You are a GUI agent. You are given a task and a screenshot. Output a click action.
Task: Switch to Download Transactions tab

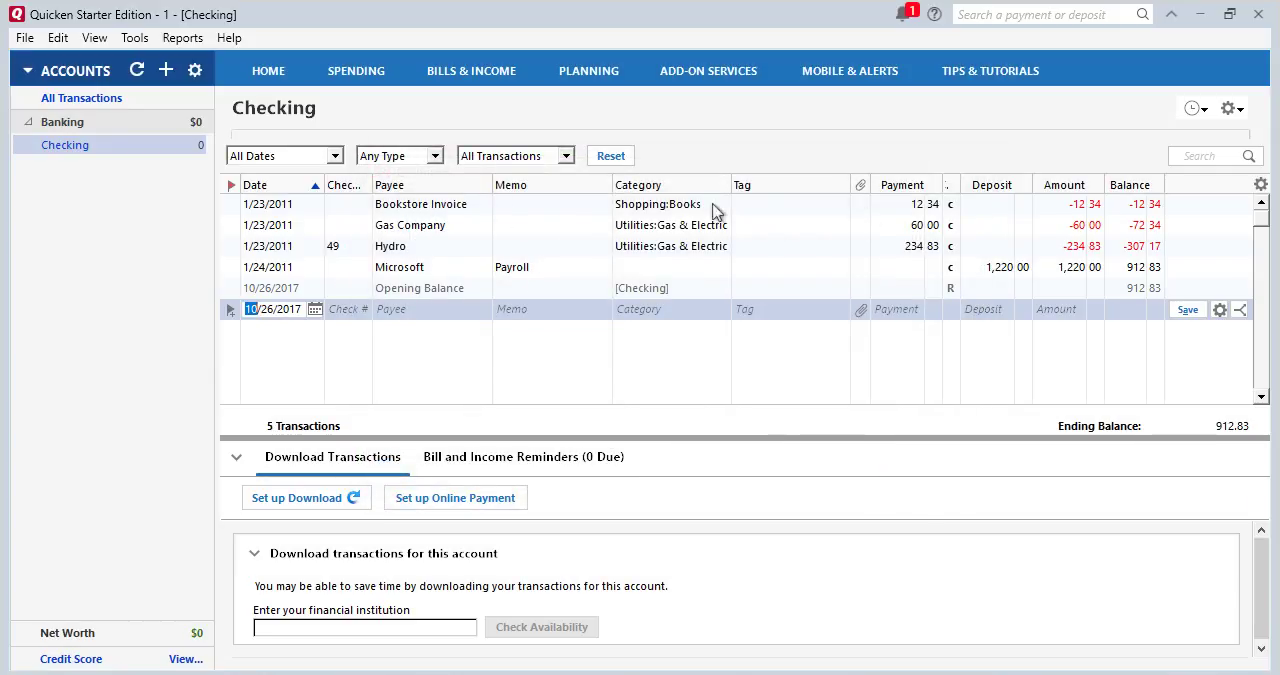tap(333, 457)
